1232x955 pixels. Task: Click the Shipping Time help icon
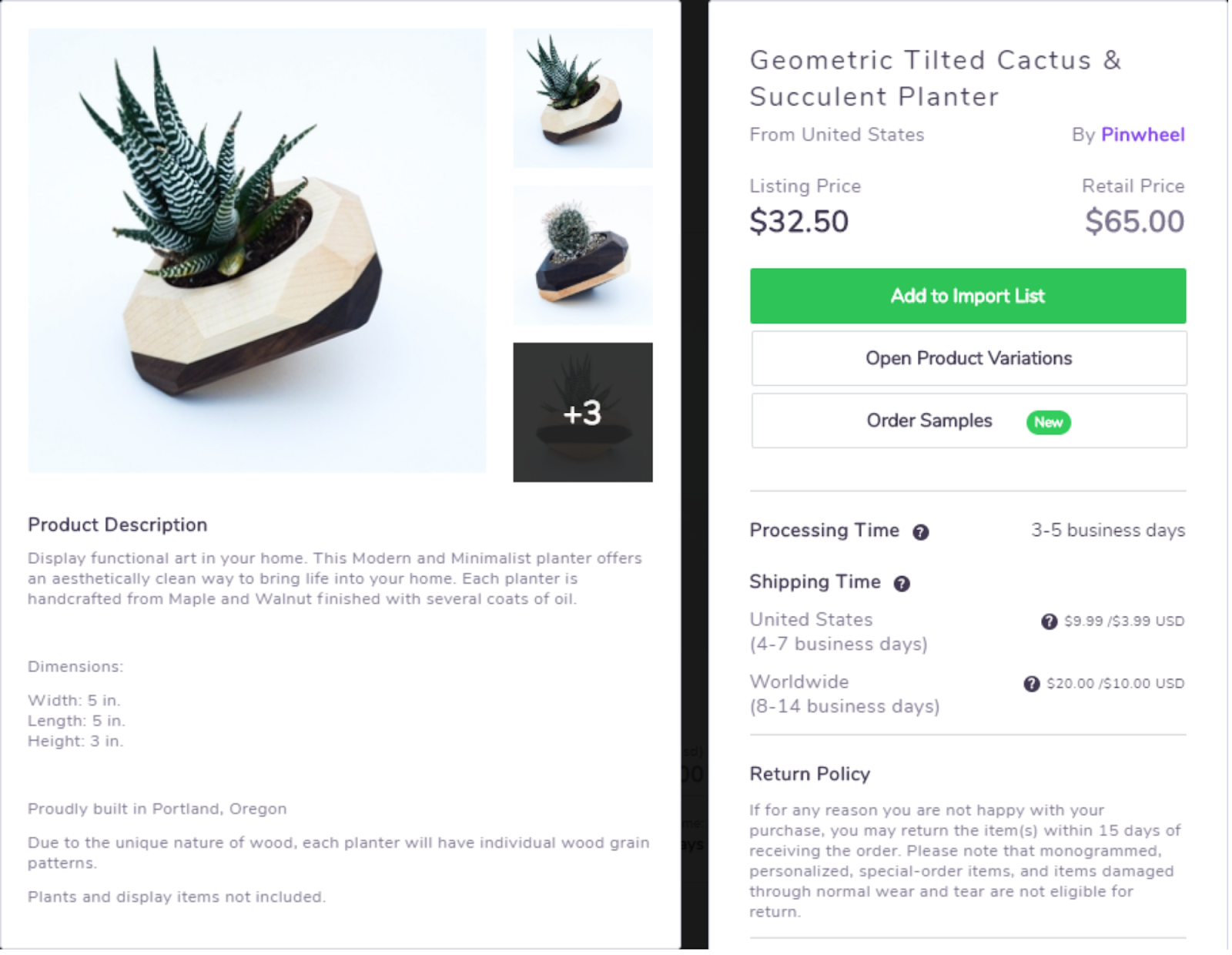902,584
